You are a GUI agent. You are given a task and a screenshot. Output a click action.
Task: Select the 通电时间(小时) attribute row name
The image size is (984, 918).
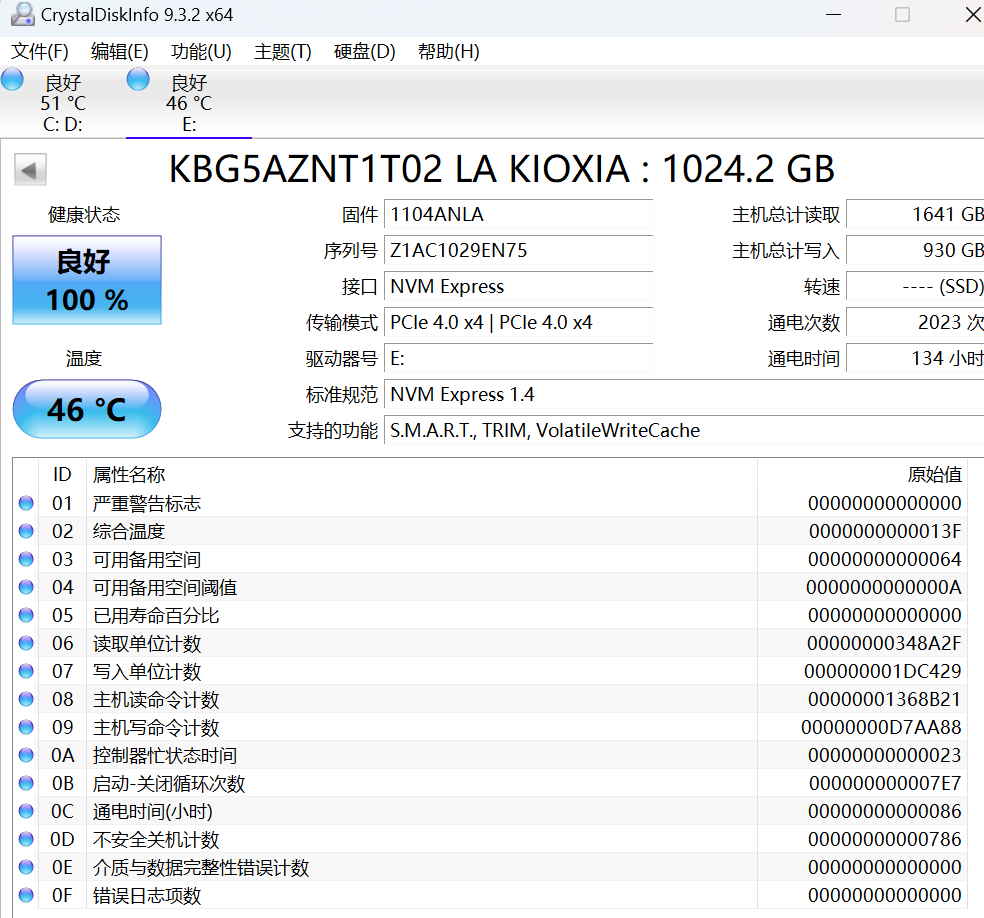pyautogui.click(x=152, y=811)
